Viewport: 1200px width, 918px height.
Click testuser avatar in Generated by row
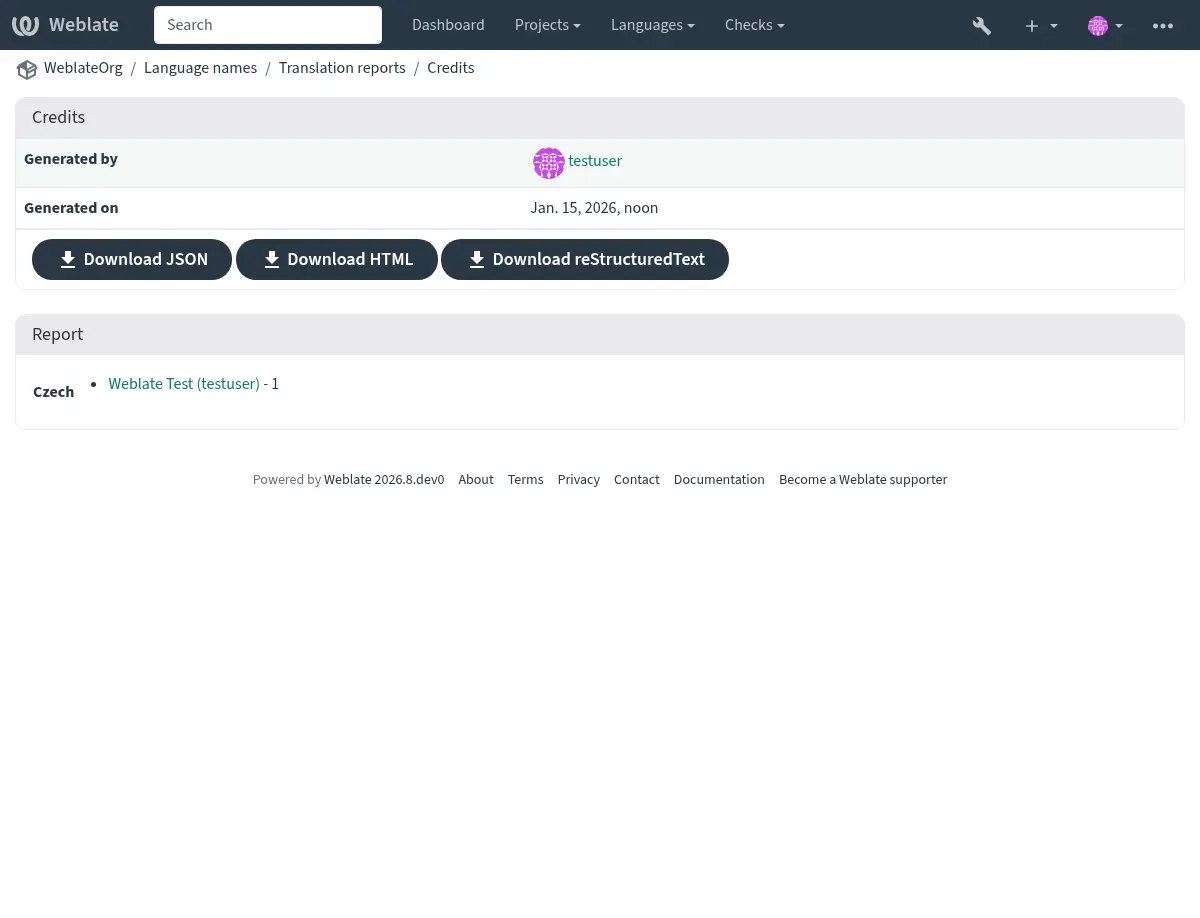549,163
